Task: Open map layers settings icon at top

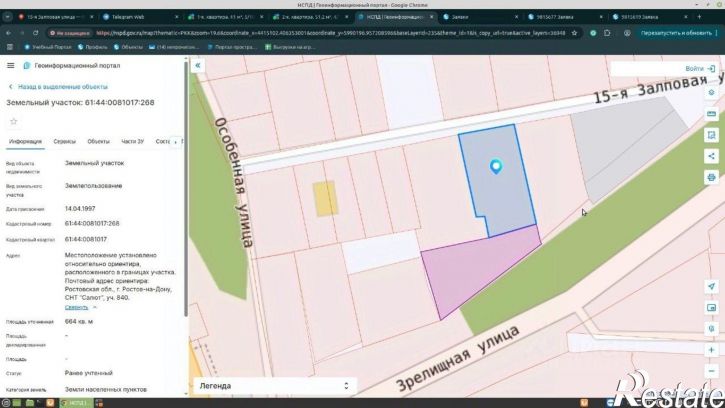Action: pos(712,93)
